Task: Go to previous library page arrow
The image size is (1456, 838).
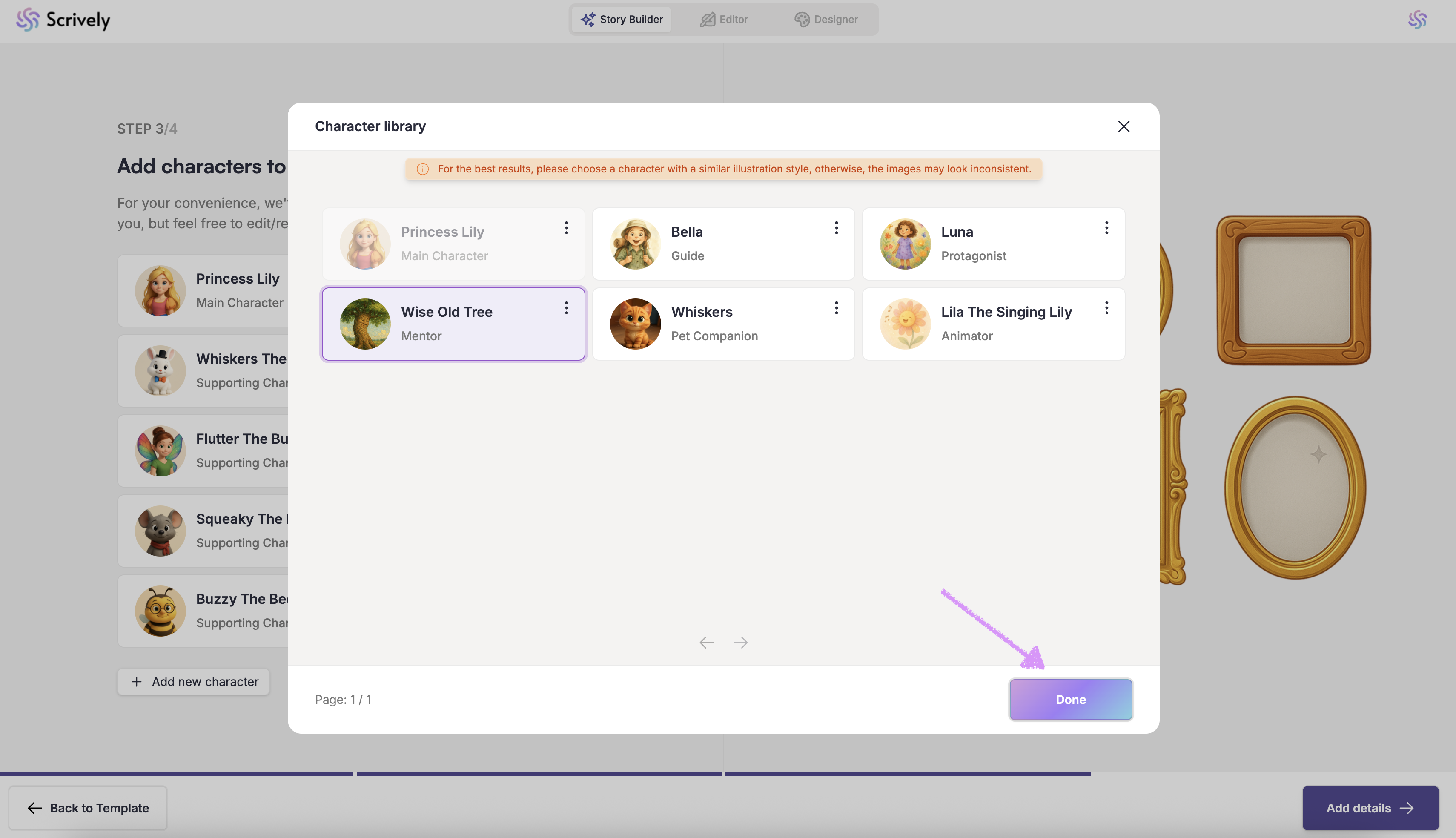Action: [x=706, y=642]
